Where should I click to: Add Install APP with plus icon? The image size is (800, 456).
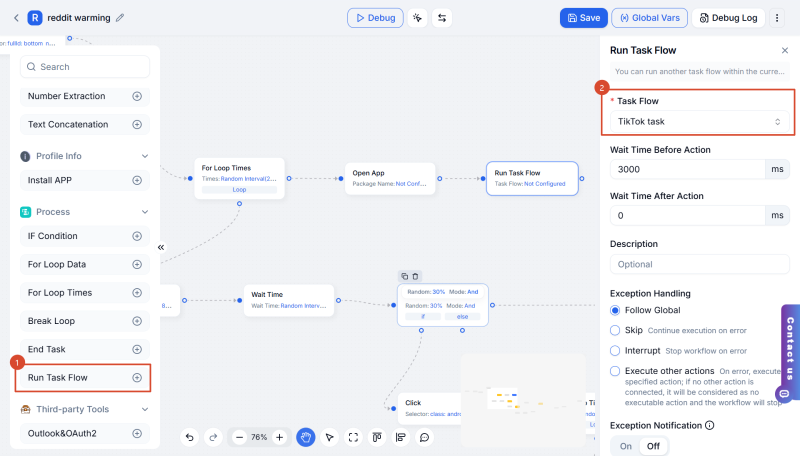137,180
